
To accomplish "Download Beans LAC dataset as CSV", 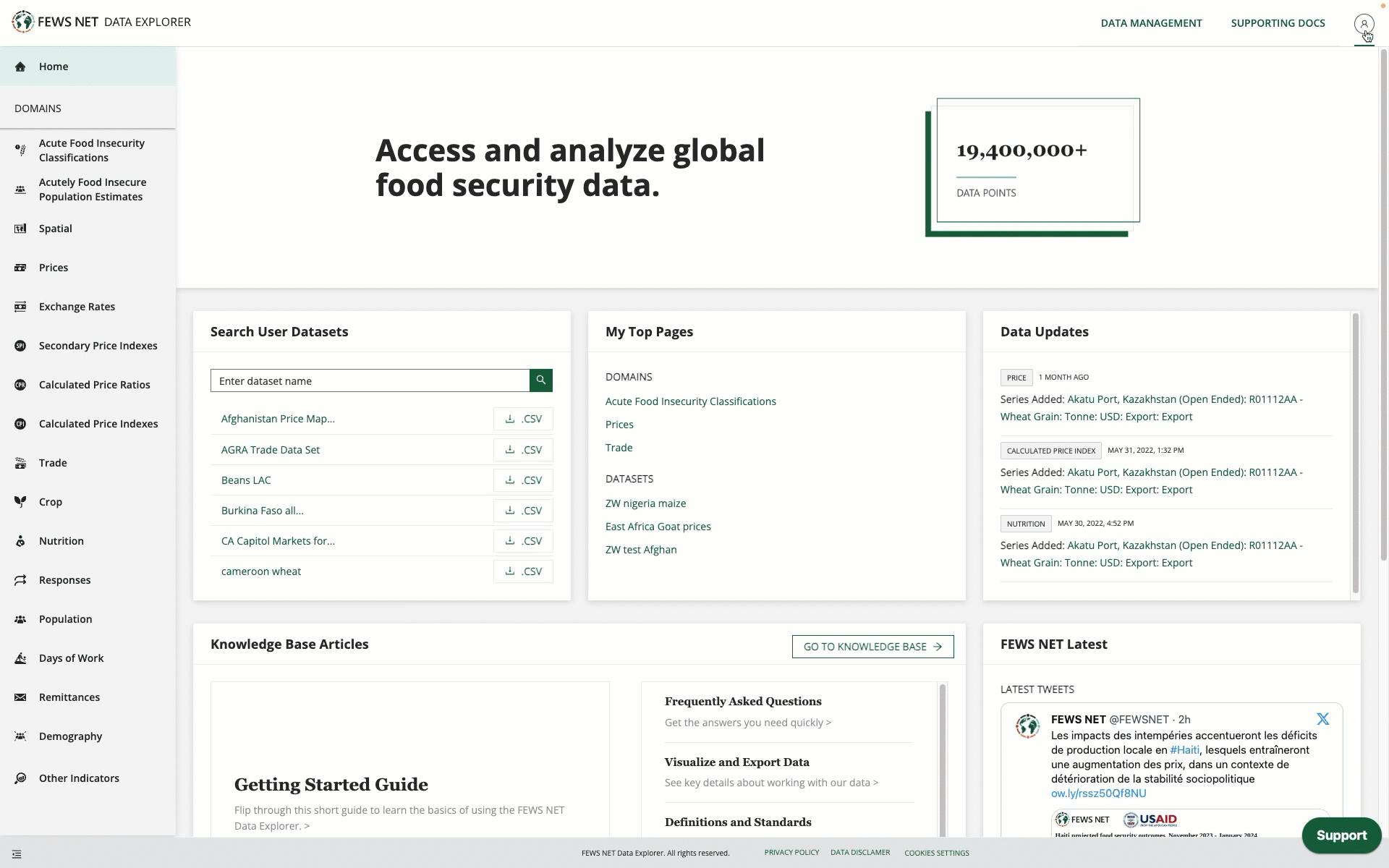I will coord(523,480).
